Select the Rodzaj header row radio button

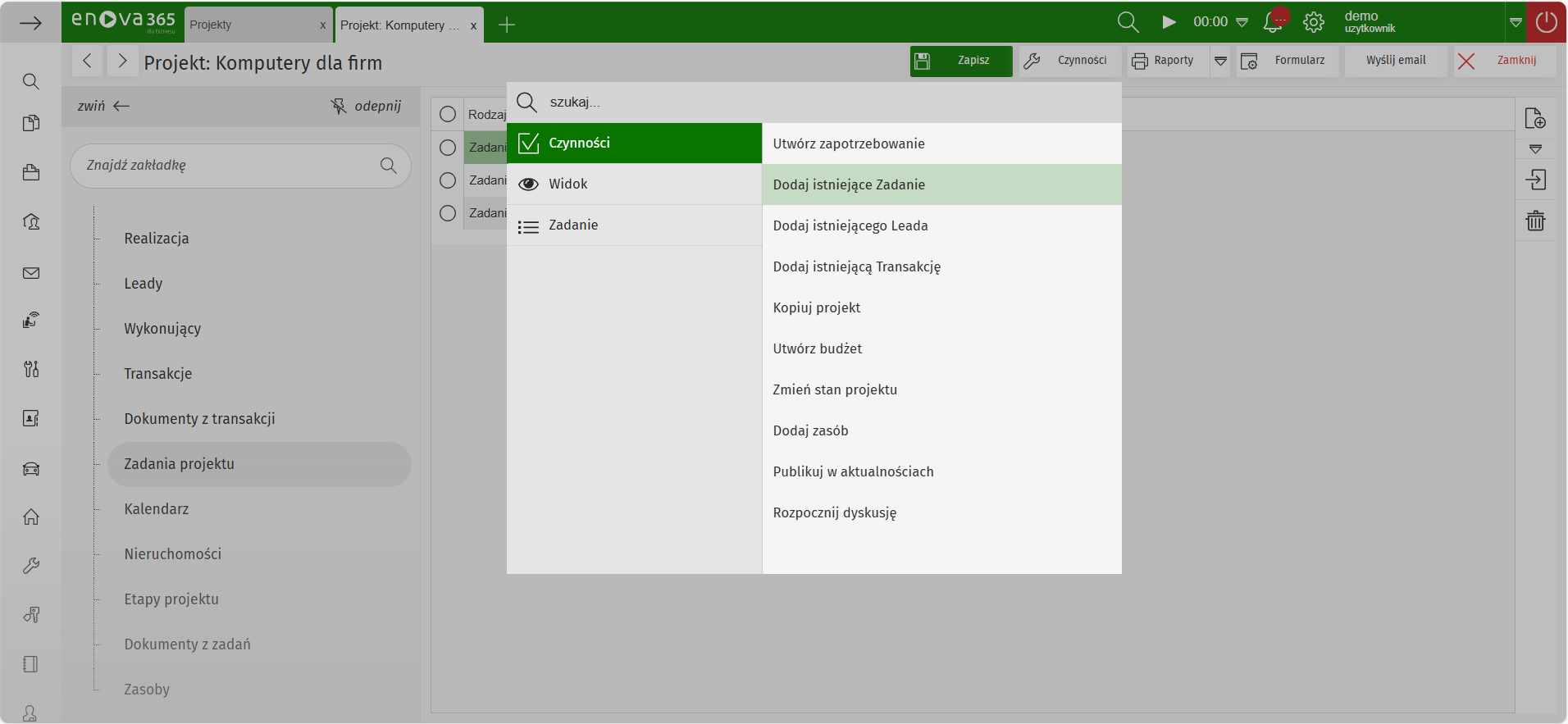coord(448,114)
